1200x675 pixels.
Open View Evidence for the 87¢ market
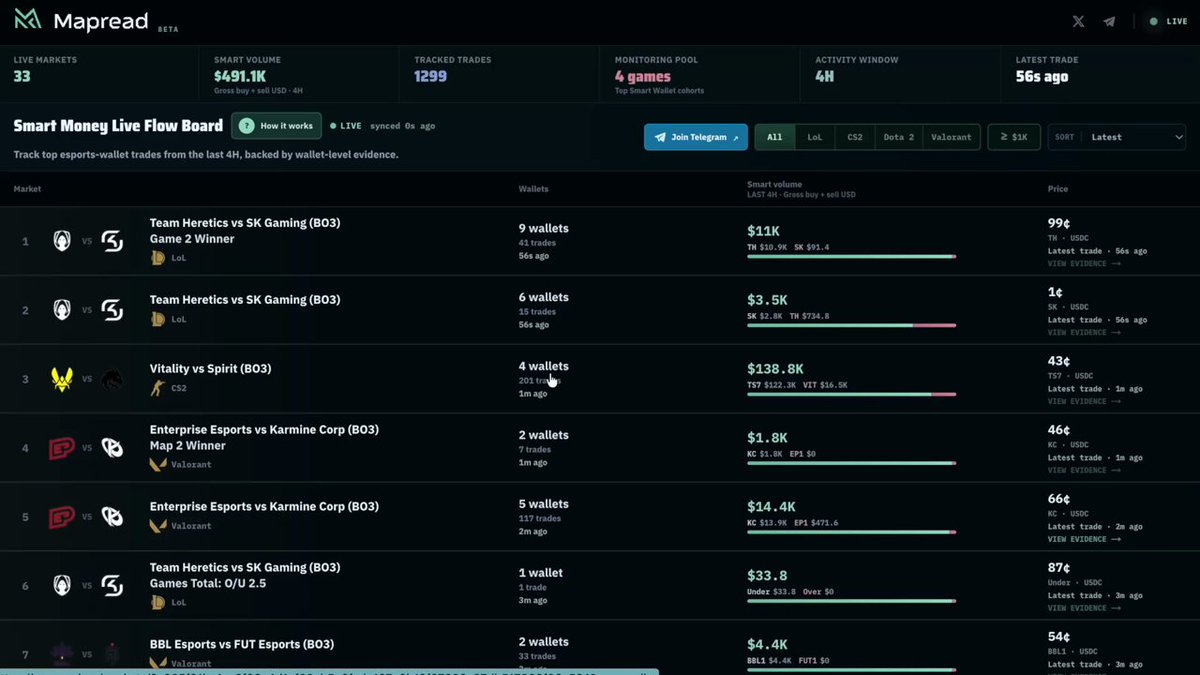pos(1084,608)
